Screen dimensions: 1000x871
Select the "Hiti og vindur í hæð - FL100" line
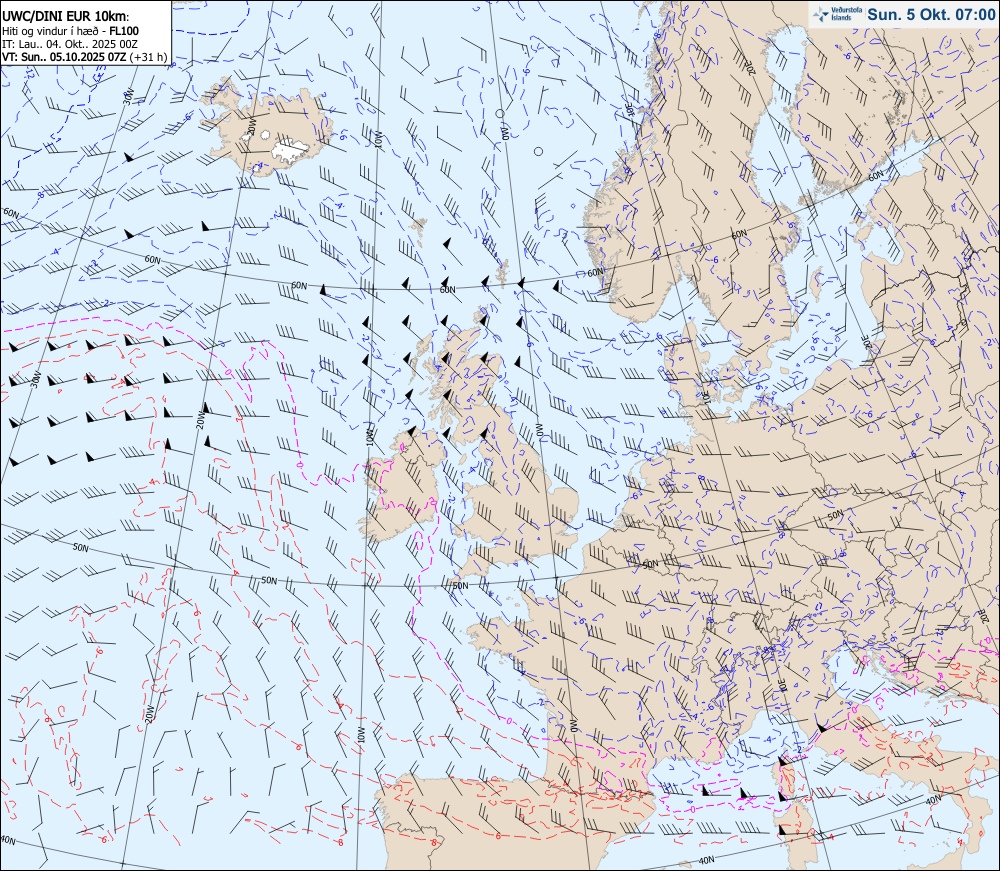click(x=70, y=31)
